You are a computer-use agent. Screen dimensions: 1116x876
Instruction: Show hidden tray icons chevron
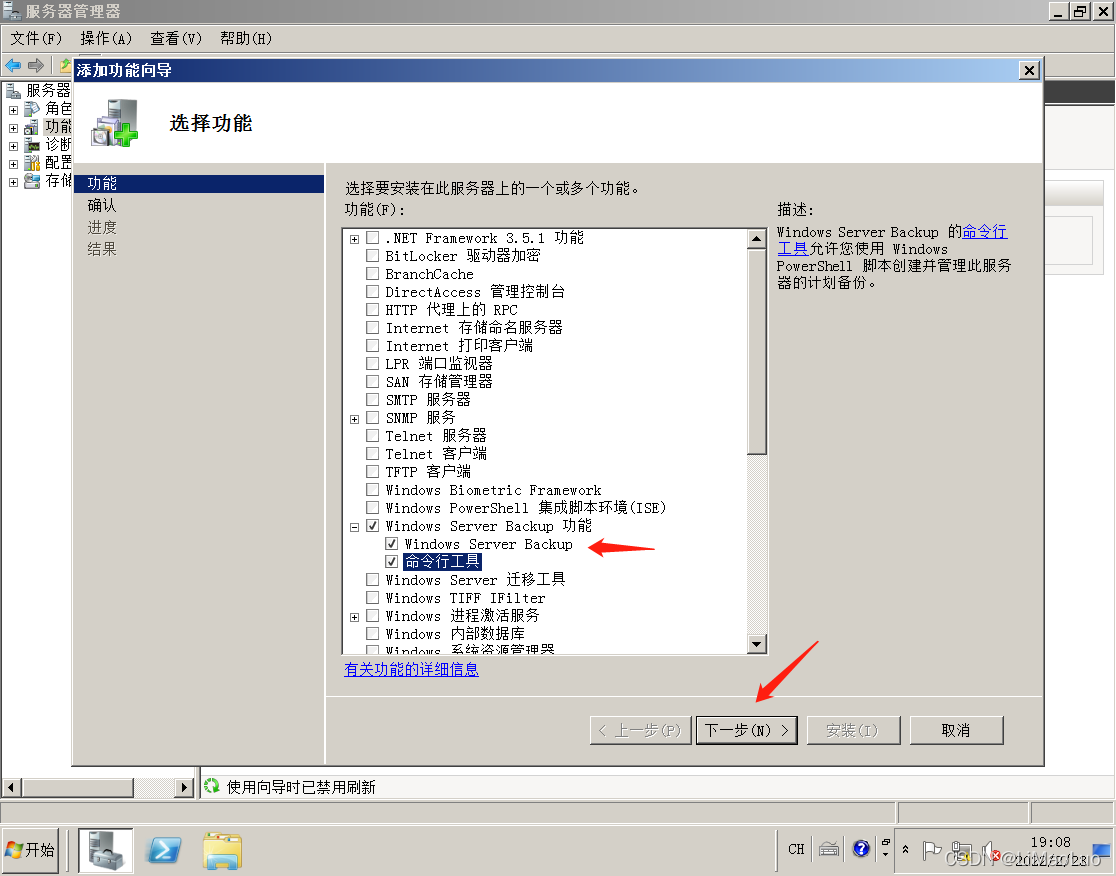tap(905, 849)
